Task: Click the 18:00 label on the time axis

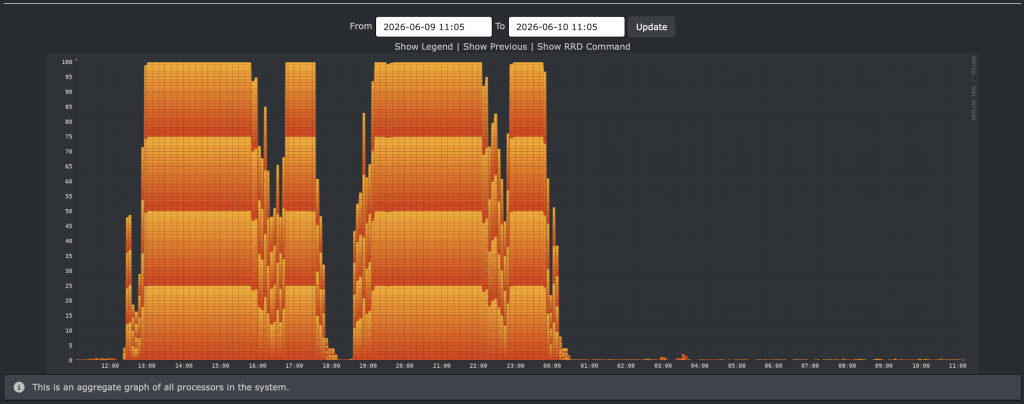Action: [331, 366]
